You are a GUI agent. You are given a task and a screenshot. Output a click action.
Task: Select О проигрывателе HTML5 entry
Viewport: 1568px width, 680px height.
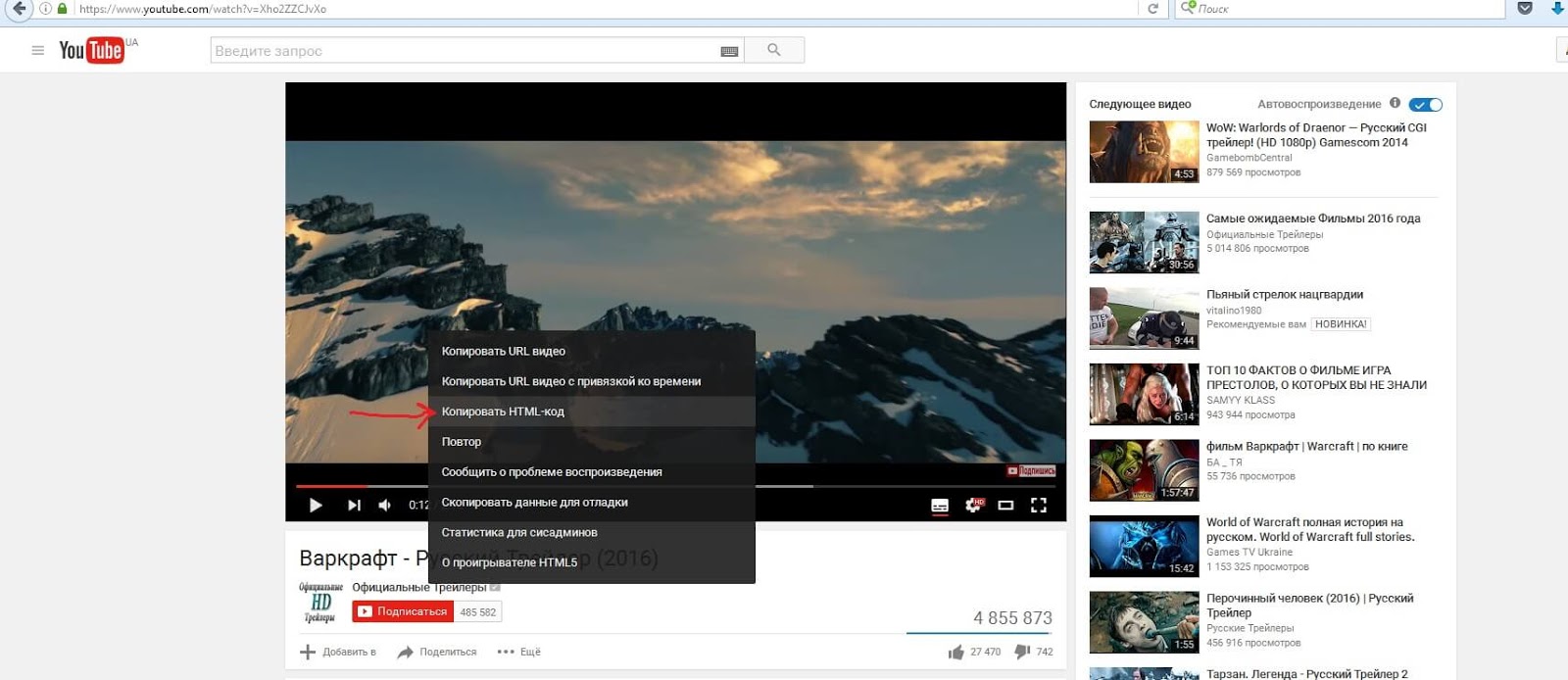(x=591, y=563)
